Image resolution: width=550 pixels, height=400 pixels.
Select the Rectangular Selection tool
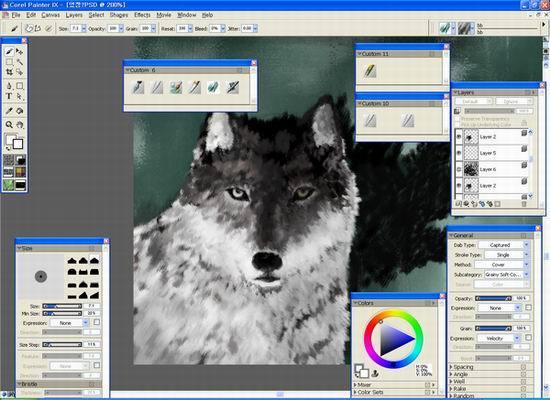point(9,62)
